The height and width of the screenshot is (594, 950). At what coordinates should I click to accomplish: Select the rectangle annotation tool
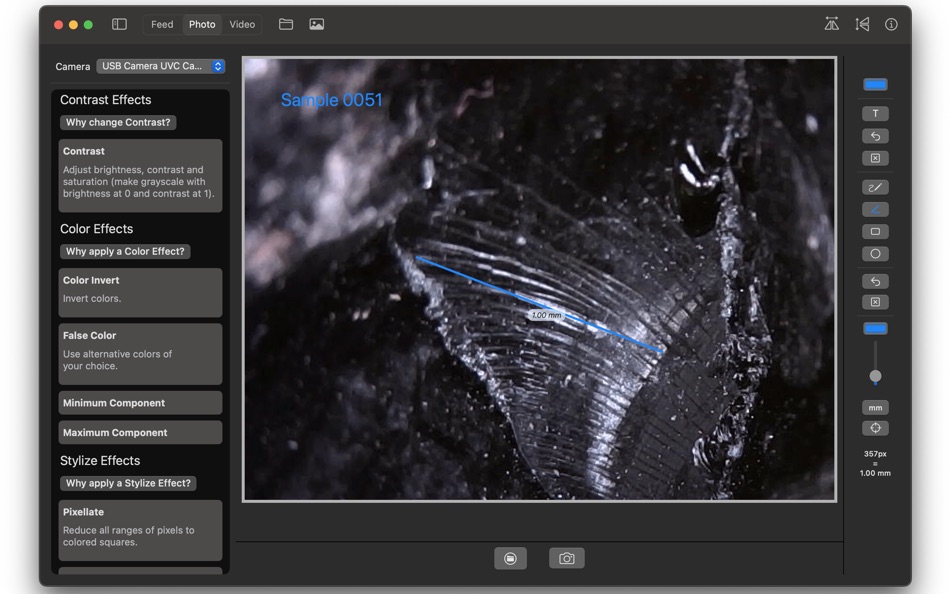[x=875, y=231]
